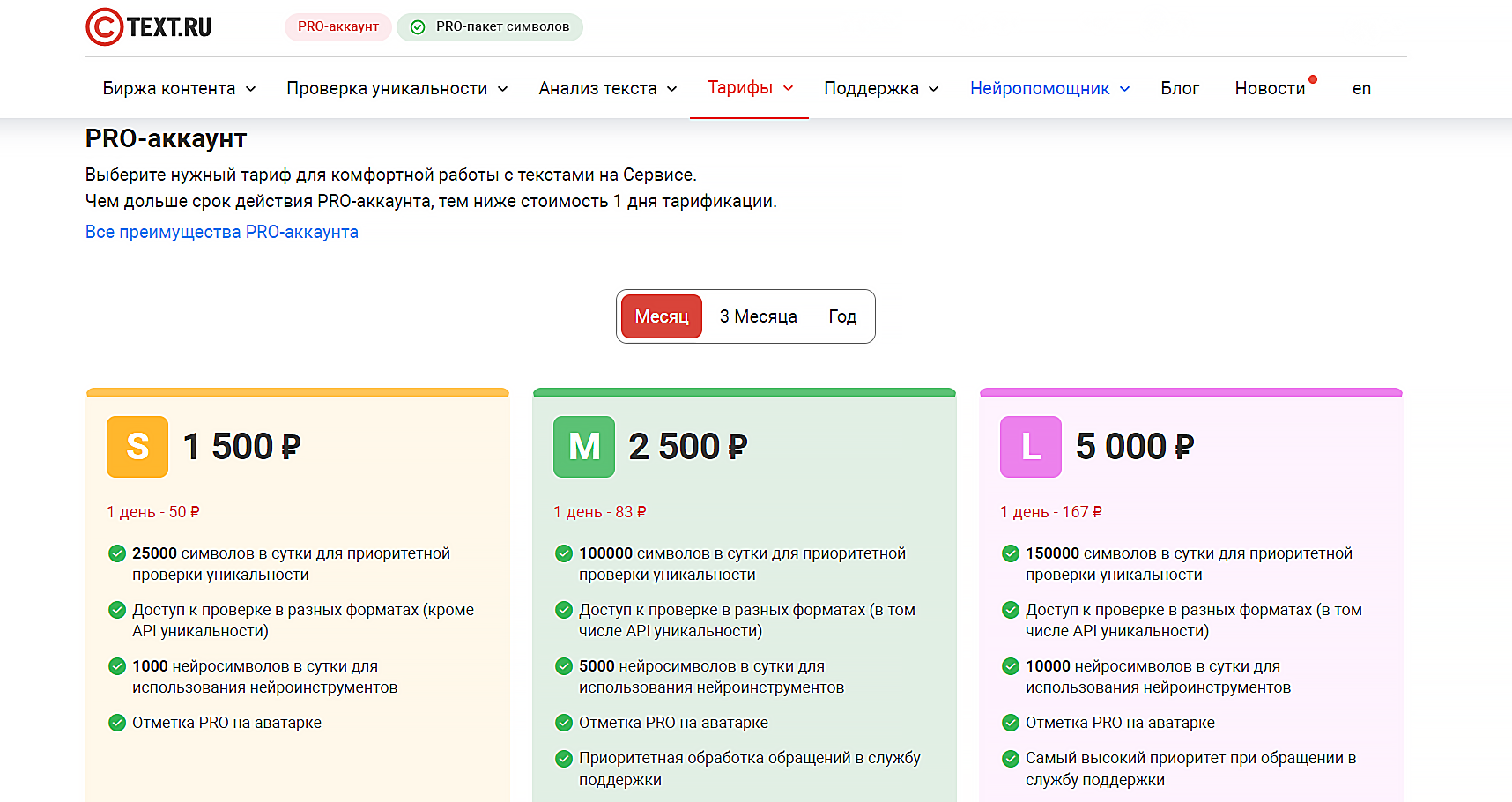Click check icon beside 'кроме API уникальности' line
The height and width of the screenshot is (802, 1512).
pyautogui.click(x=116, y=610)
